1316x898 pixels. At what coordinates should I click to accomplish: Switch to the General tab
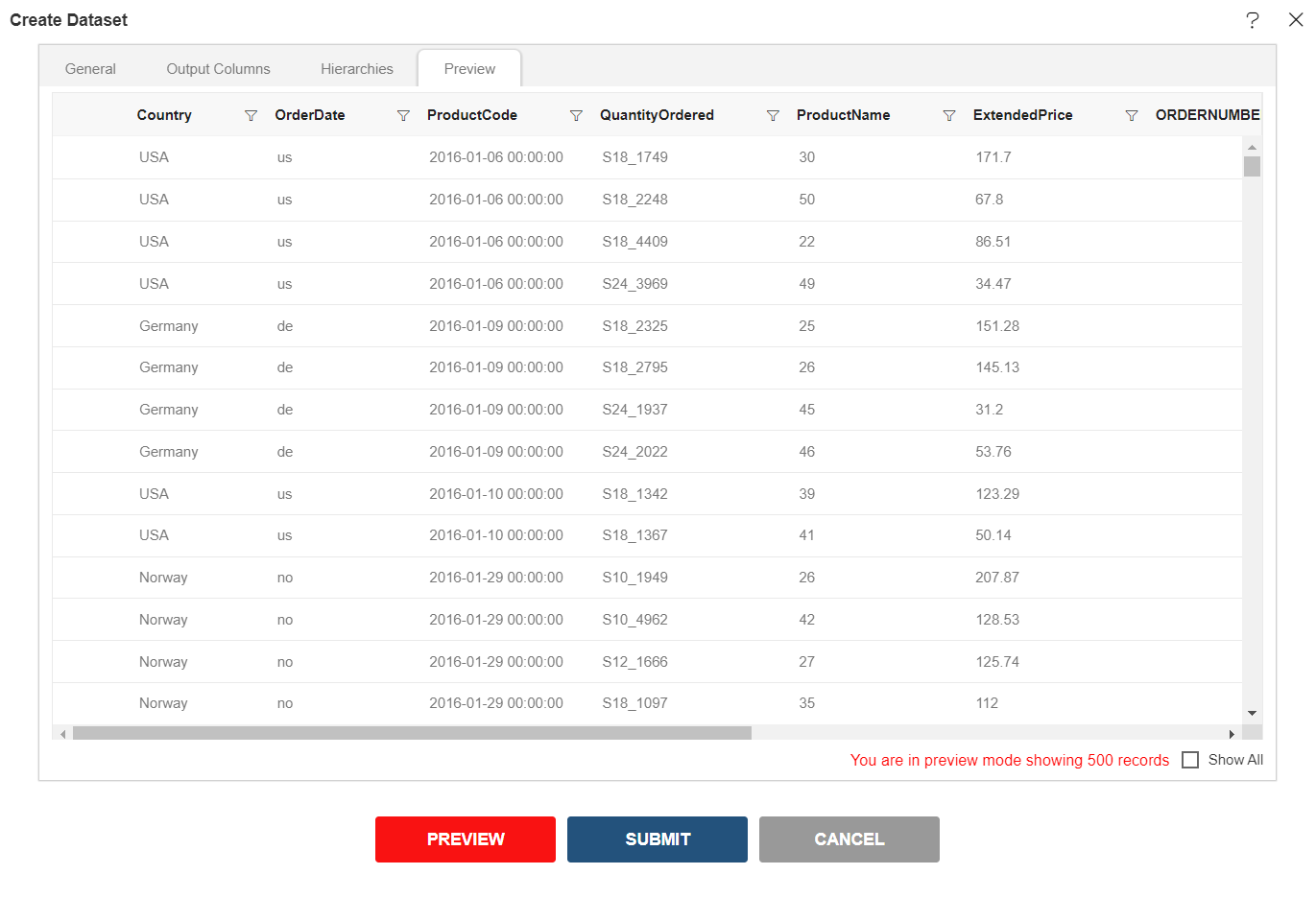coord(90,69)
